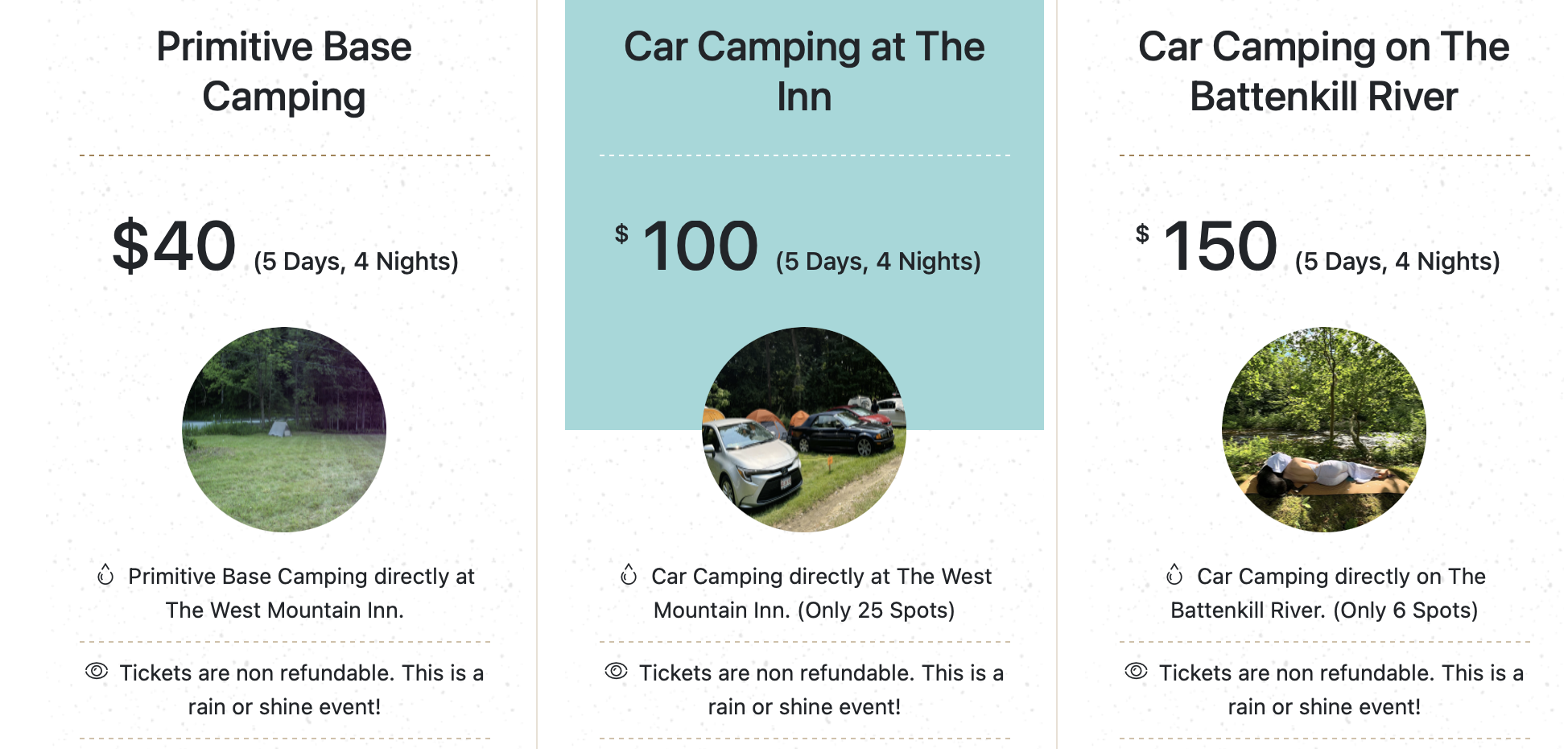Click the $40 price

click(x=174, y=246)
